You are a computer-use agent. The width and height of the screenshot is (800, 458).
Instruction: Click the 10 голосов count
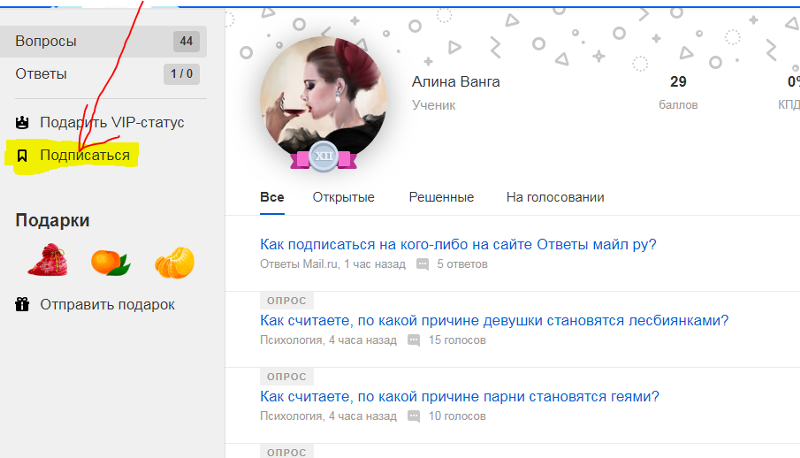[x=457, y=416]
